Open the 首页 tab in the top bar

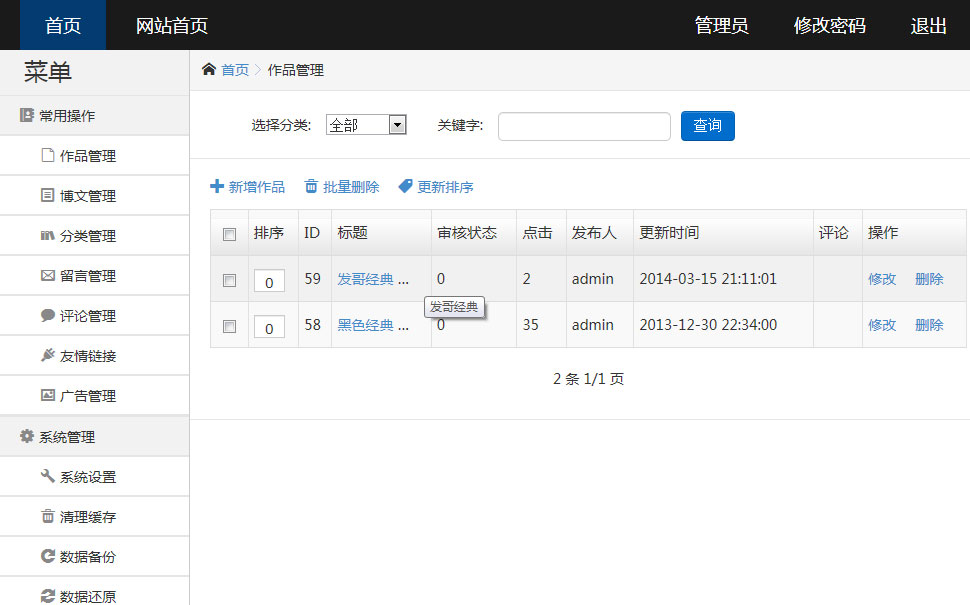(63, 25)
